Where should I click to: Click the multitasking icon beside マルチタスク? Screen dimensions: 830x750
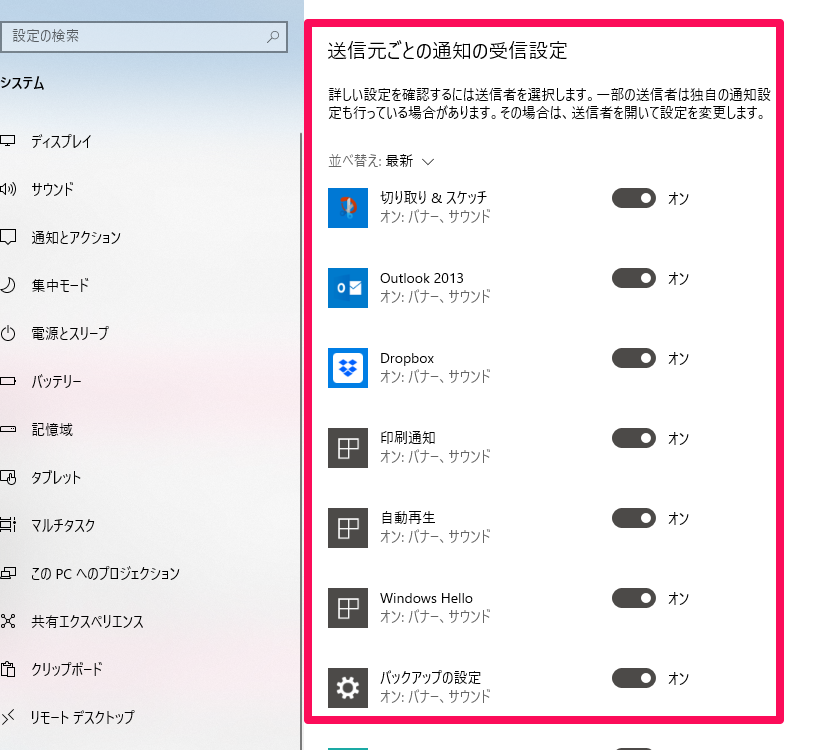point(8,525)
